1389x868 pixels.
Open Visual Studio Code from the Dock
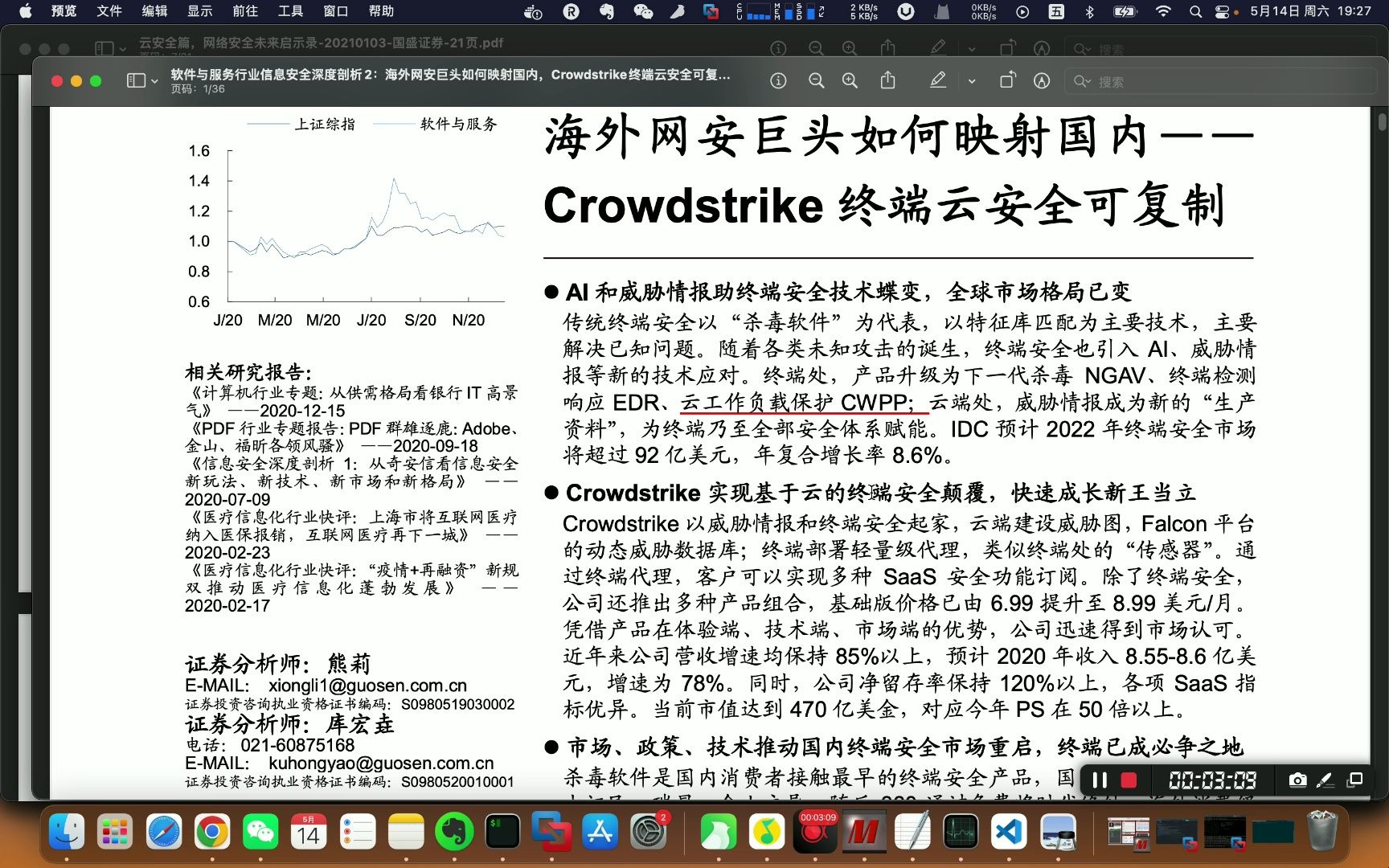[x=1010, y=832]
